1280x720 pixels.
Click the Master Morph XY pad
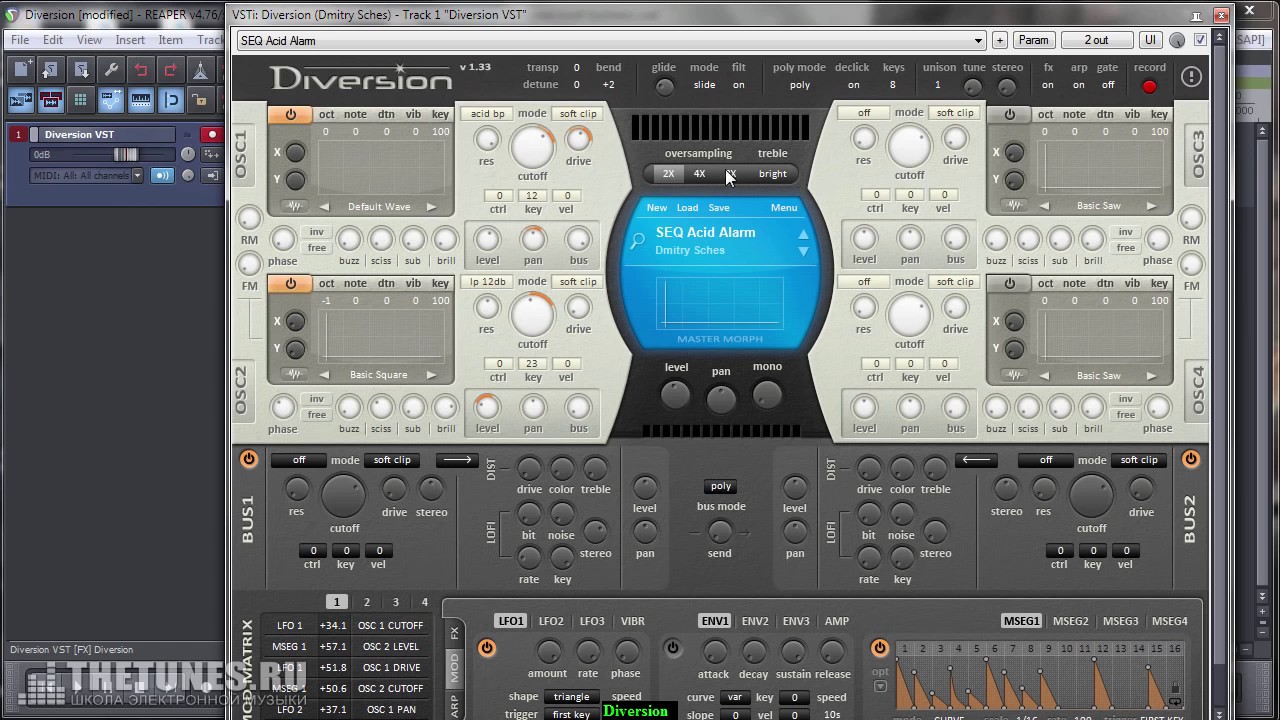720,303
